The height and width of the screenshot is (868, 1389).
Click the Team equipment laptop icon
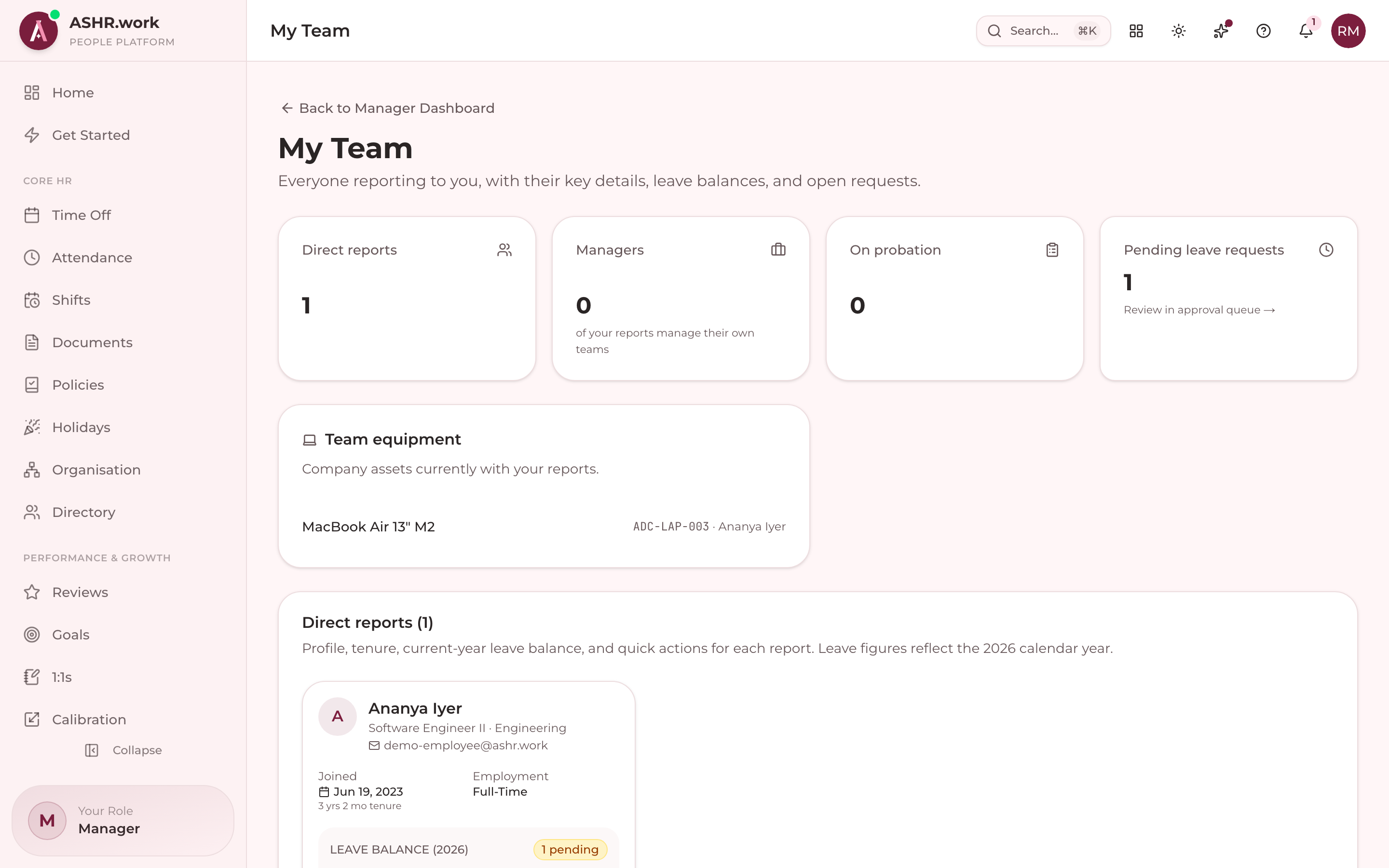pos(309,440)
